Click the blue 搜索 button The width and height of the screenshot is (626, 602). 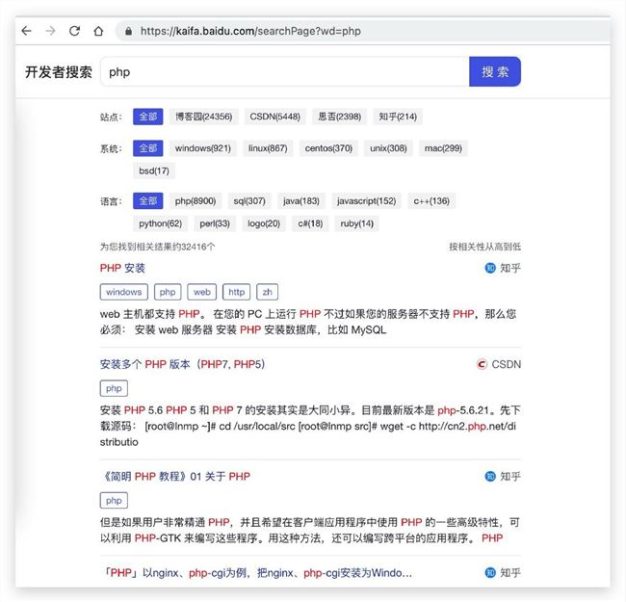pos(495,72)
